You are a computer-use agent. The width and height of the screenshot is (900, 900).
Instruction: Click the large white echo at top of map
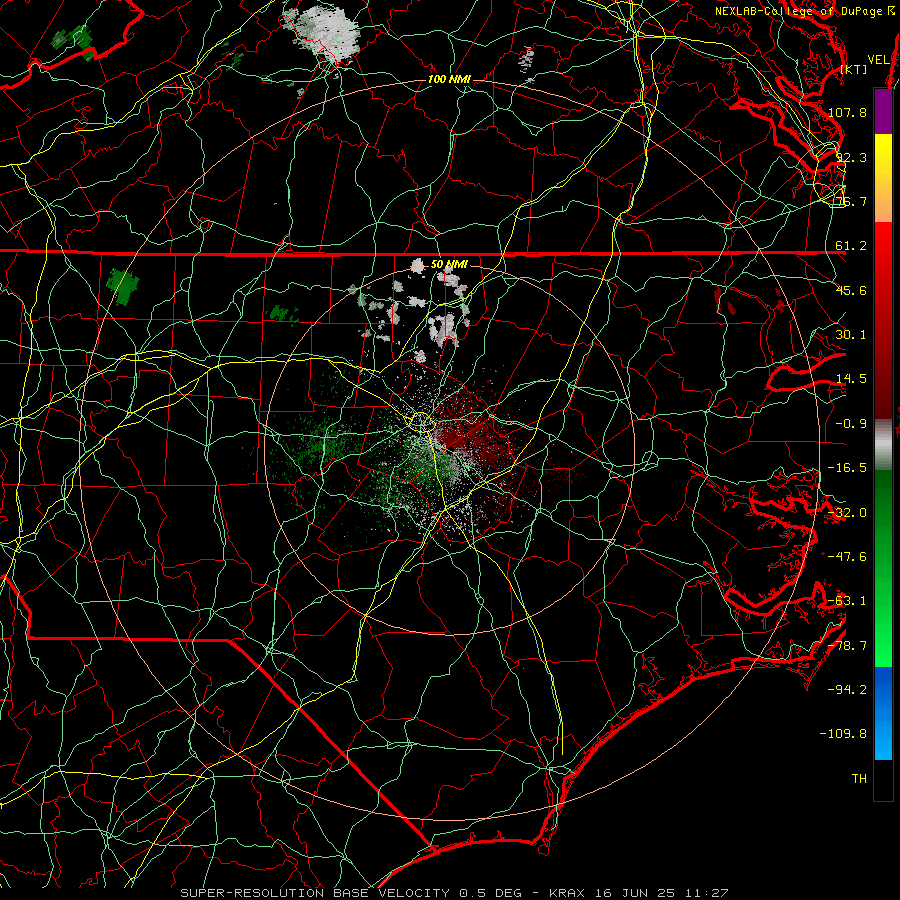coord(324,32)
